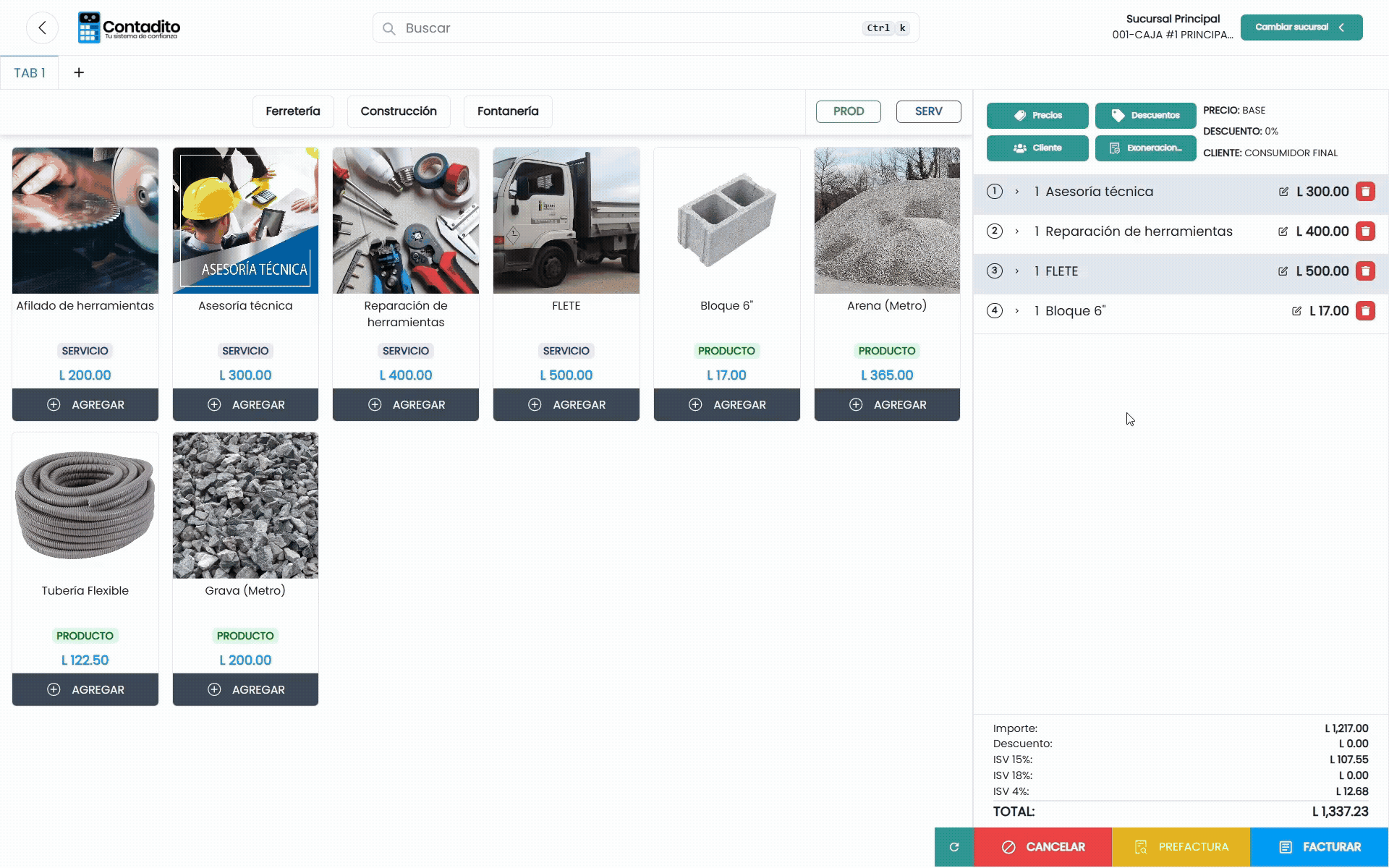The image size is (1389, 868).
Task: Expand Asesoría técnica cart line details
Action: (1017, 192)
